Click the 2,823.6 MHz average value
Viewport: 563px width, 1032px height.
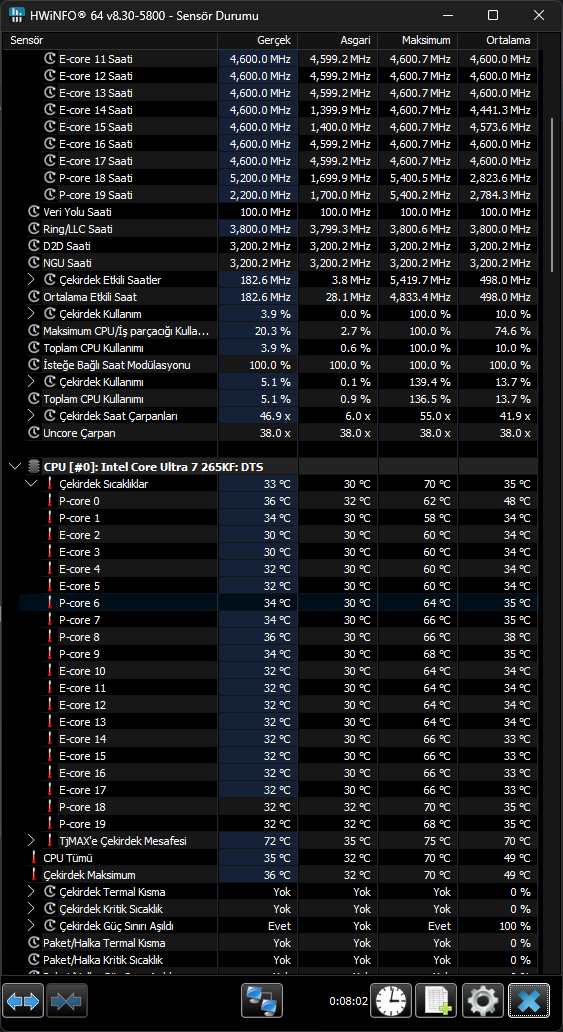500,178
